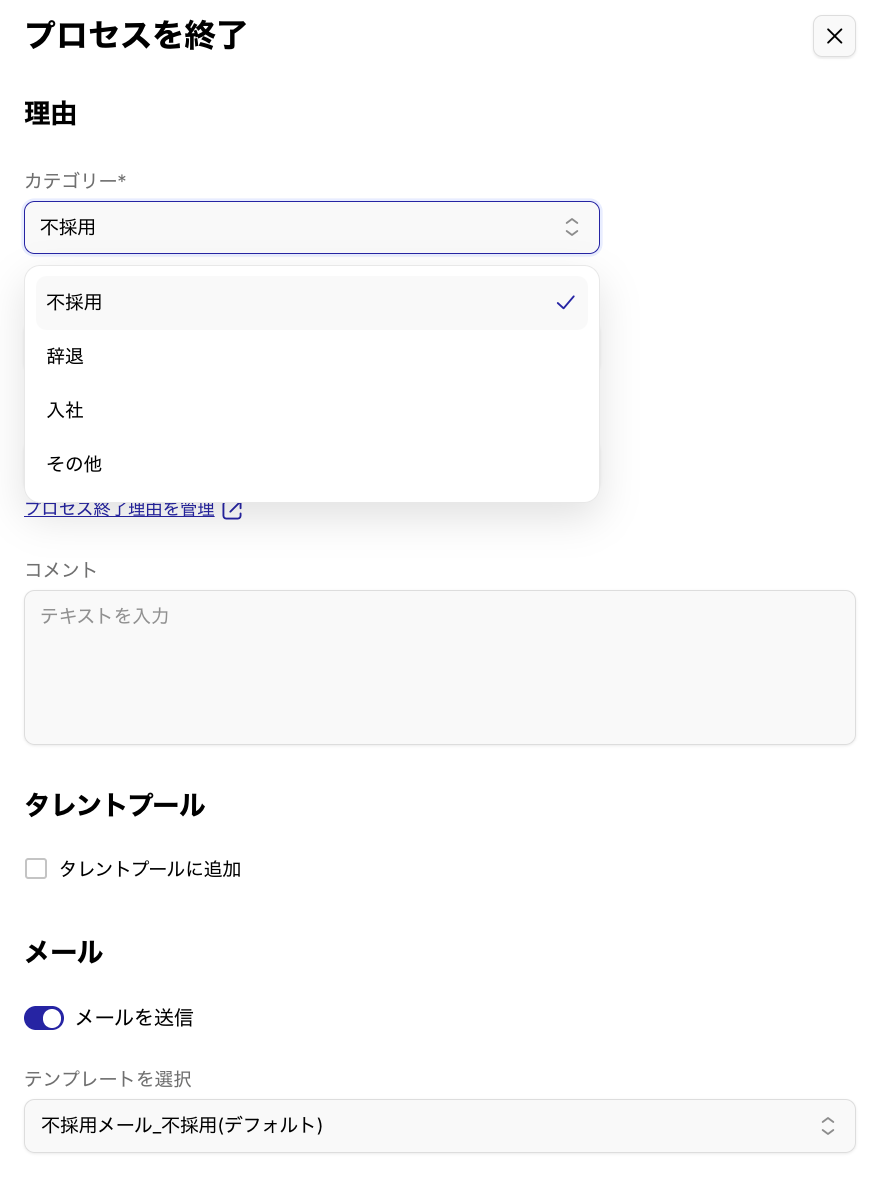This screenshot has width=882, height=1178.
Task: Click the external-link icon beside プロセス終了理由を管理
Action: tap(232, 510)
